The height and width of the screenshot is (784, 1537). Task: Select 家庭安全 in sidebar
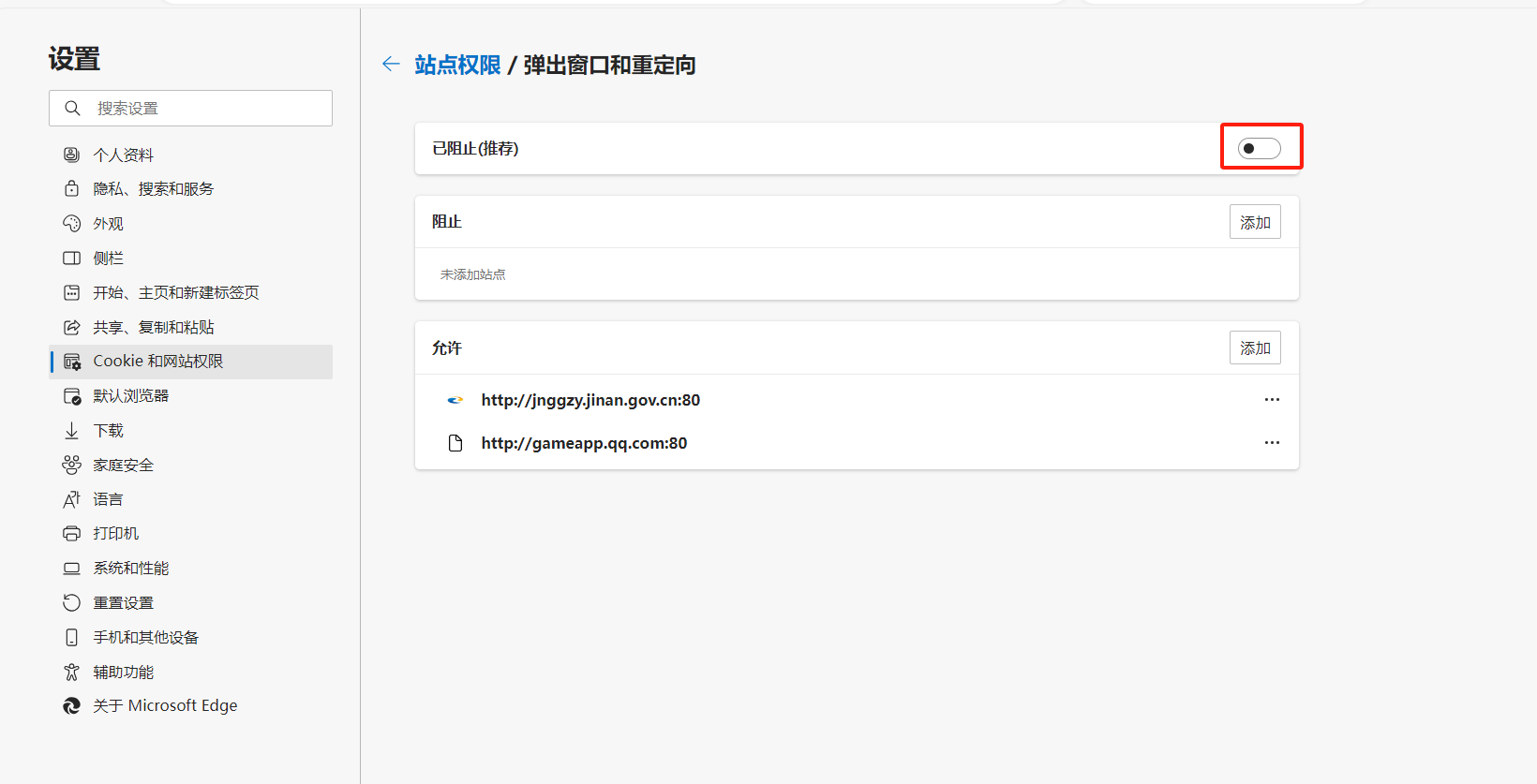coord(123,466)
